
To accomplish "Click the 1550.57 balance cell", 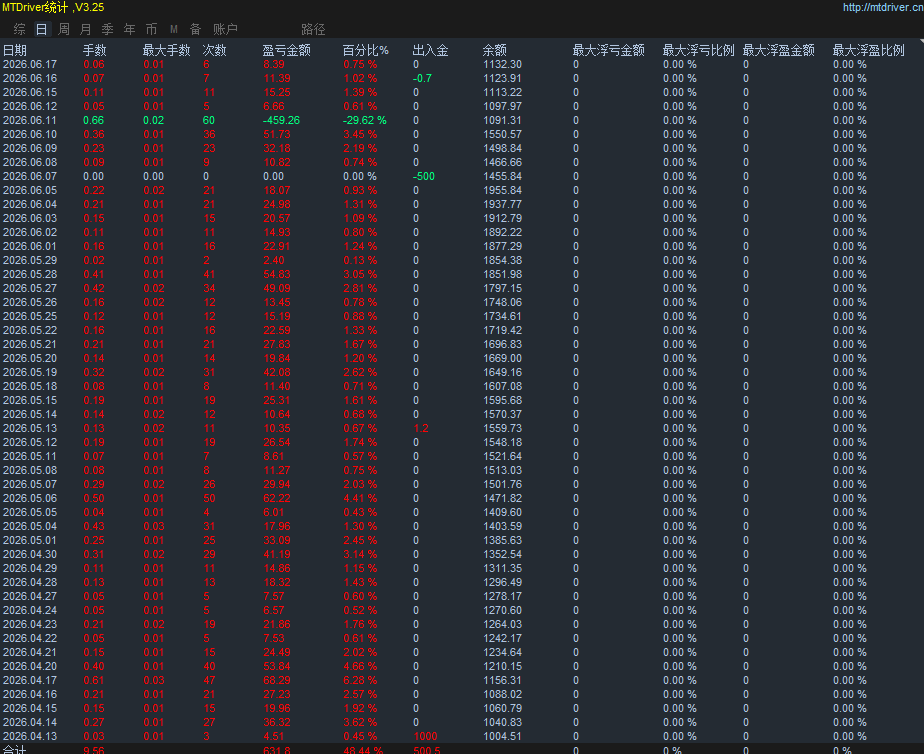I will [503, 134].
